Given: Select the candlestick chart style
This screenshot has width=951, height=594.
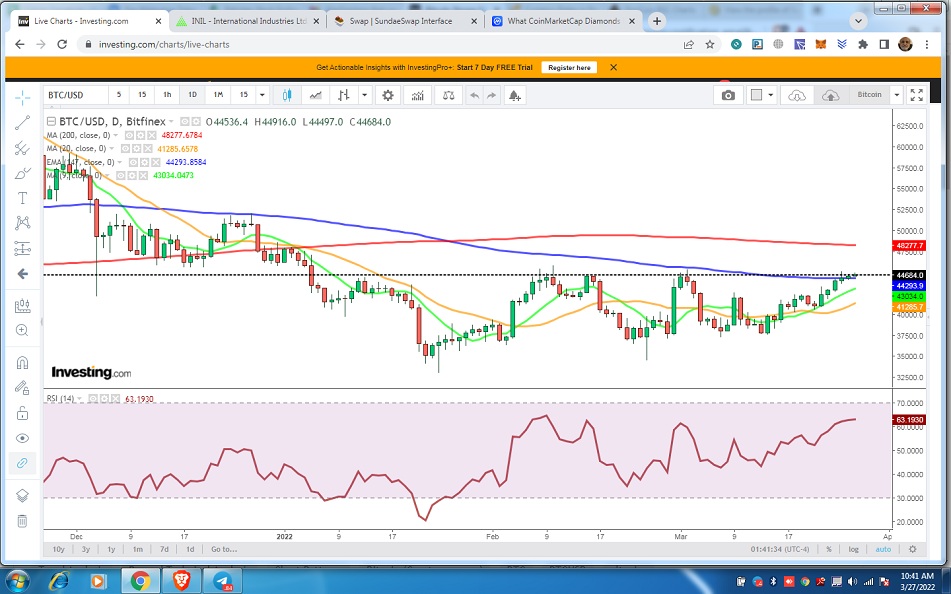Looking at the screenshot, I should (x=287, y=95).
